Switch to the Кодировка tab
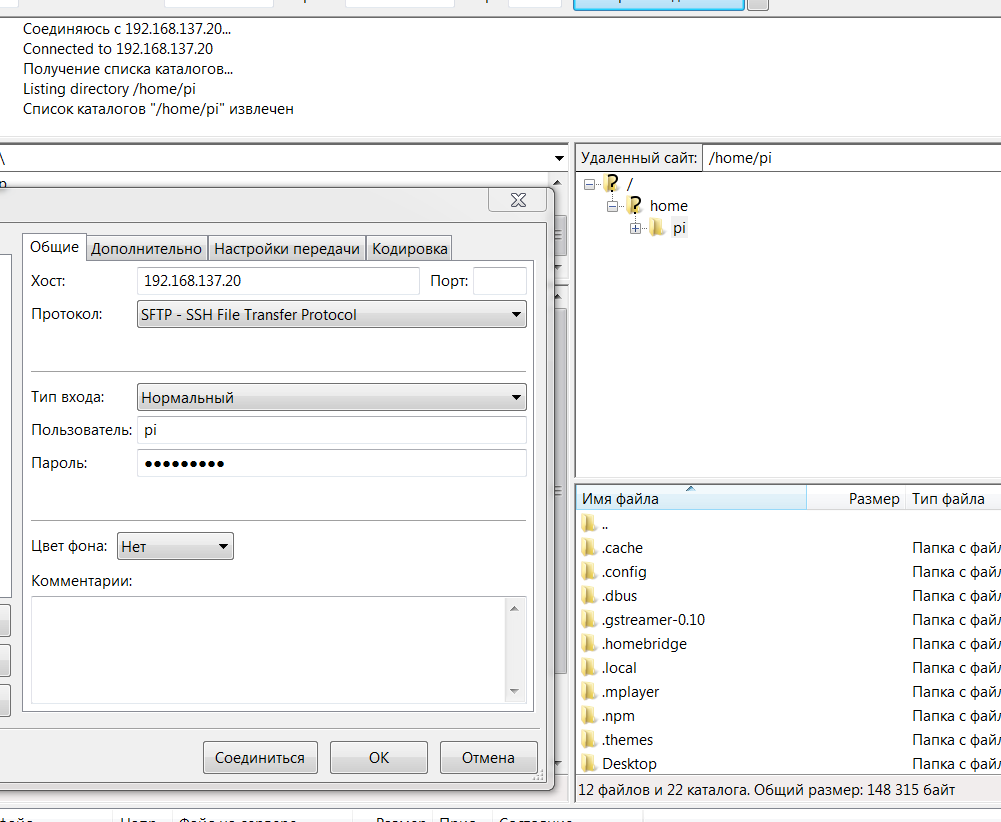 click(x=409, y=249)
